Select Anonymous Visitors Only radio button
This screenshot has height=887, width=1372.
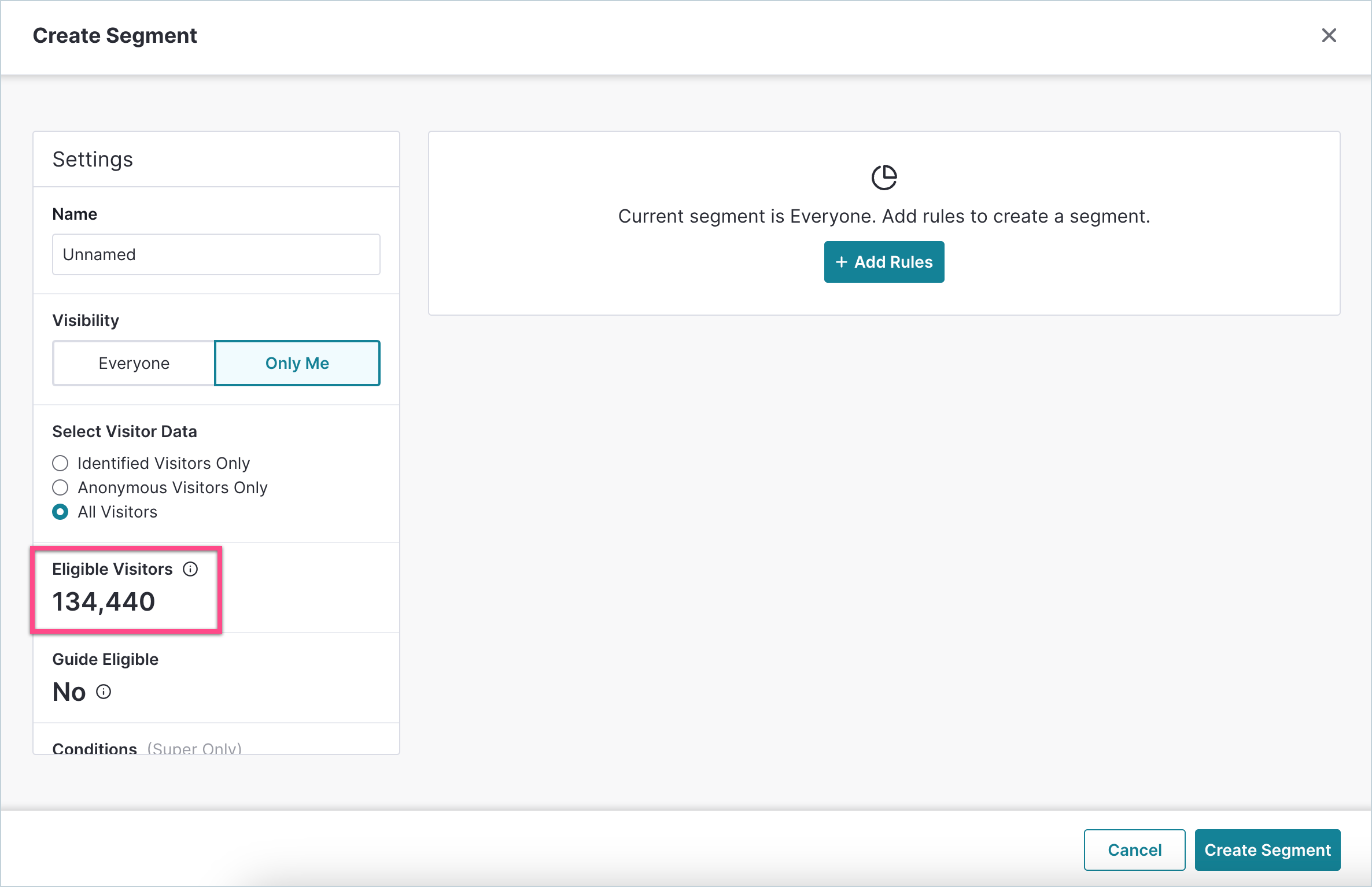pyautogui.click(x=60, y=487)
